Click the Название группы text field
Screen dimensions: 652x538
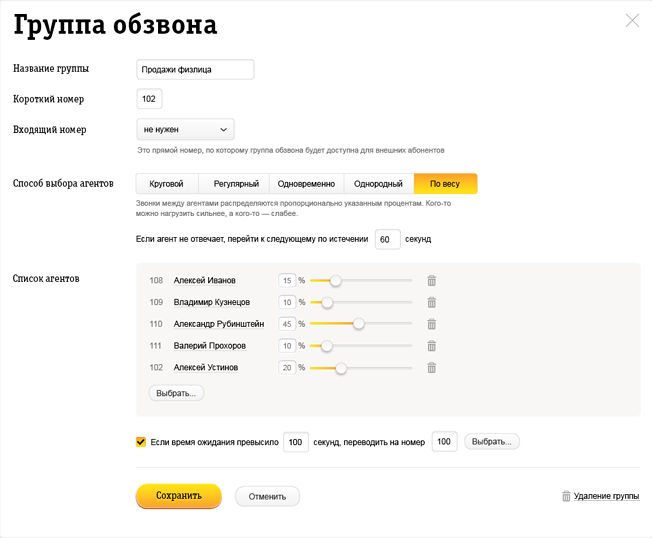click(x=195, y=69)
